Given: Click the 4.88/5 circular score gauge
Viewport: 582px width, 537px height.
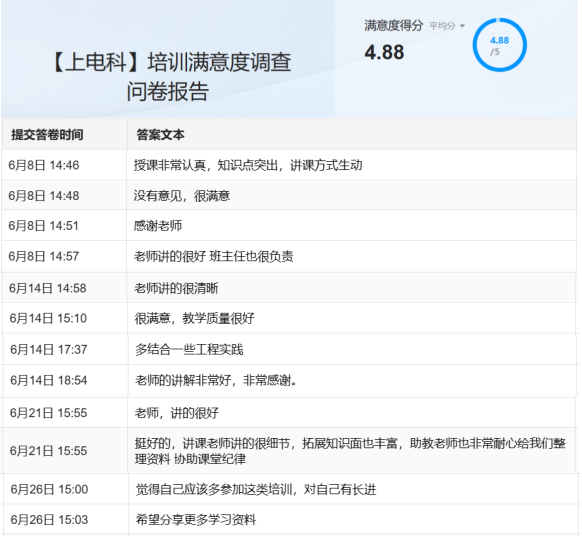Looking at the screenshot, I should point(500,45).
